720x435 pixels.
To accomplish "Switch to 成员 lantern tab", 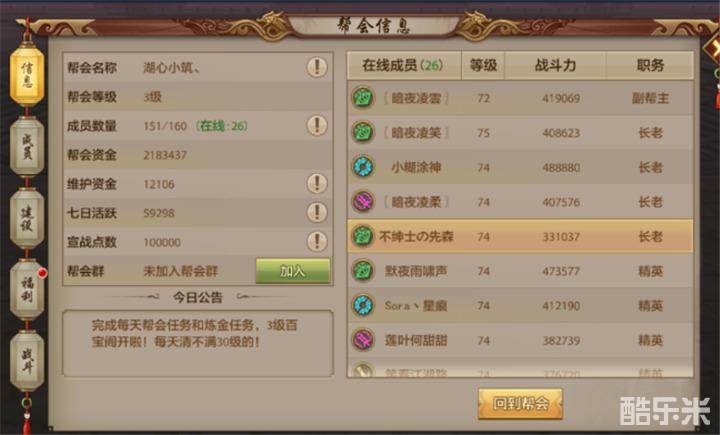I will [x=27, y=147].
